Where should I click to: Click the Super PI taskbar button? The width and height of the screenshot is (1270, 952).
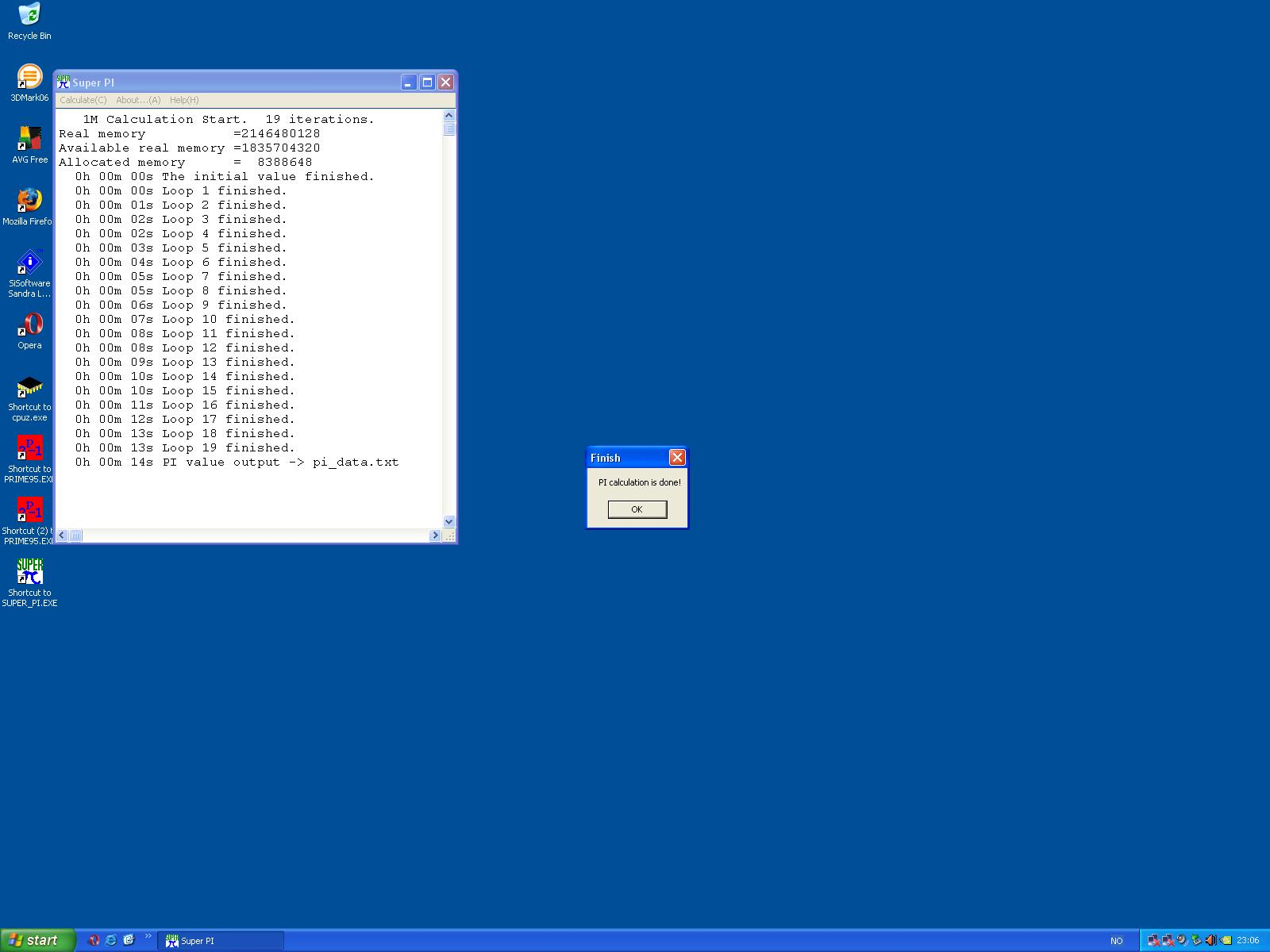coord(221,941)
